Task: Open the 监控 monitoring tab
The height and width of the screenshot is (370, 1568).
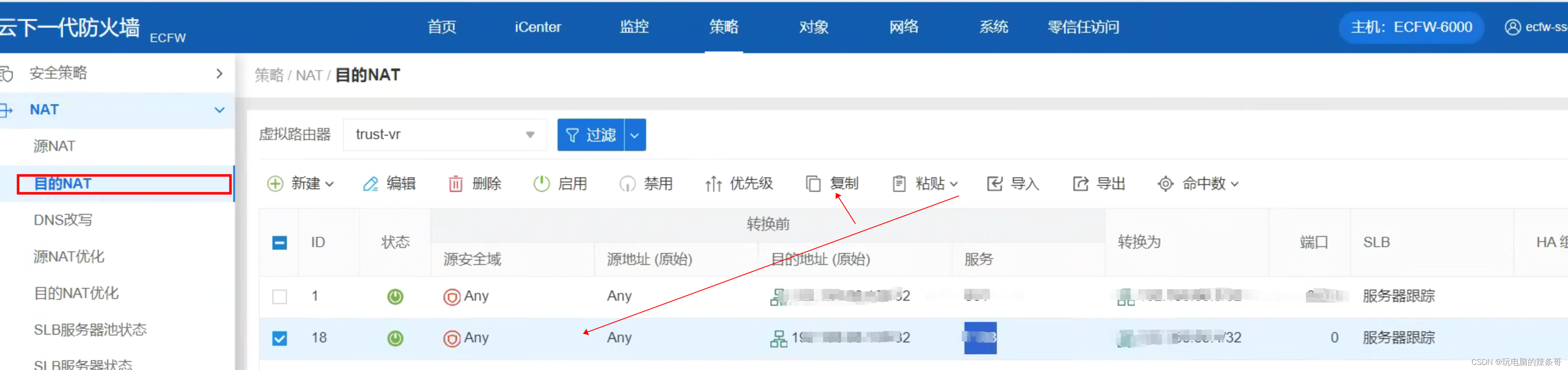Action: 634,27
